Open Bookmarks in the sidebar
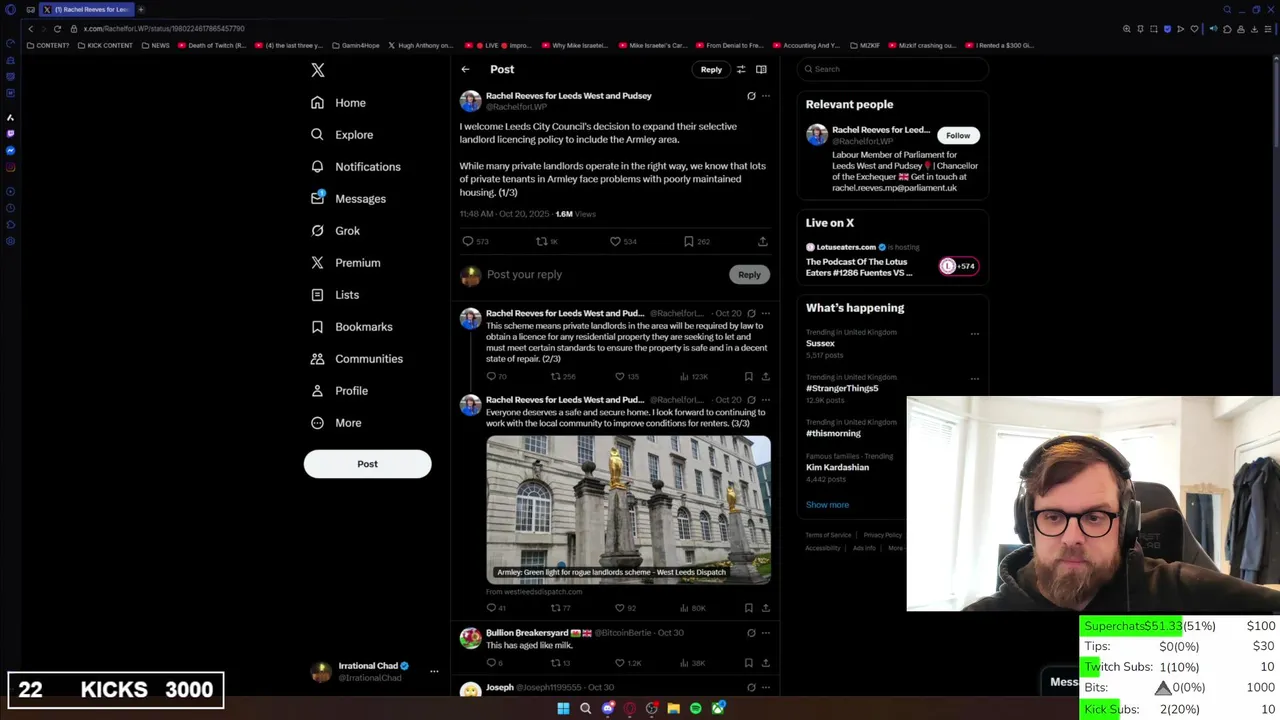 351,327
